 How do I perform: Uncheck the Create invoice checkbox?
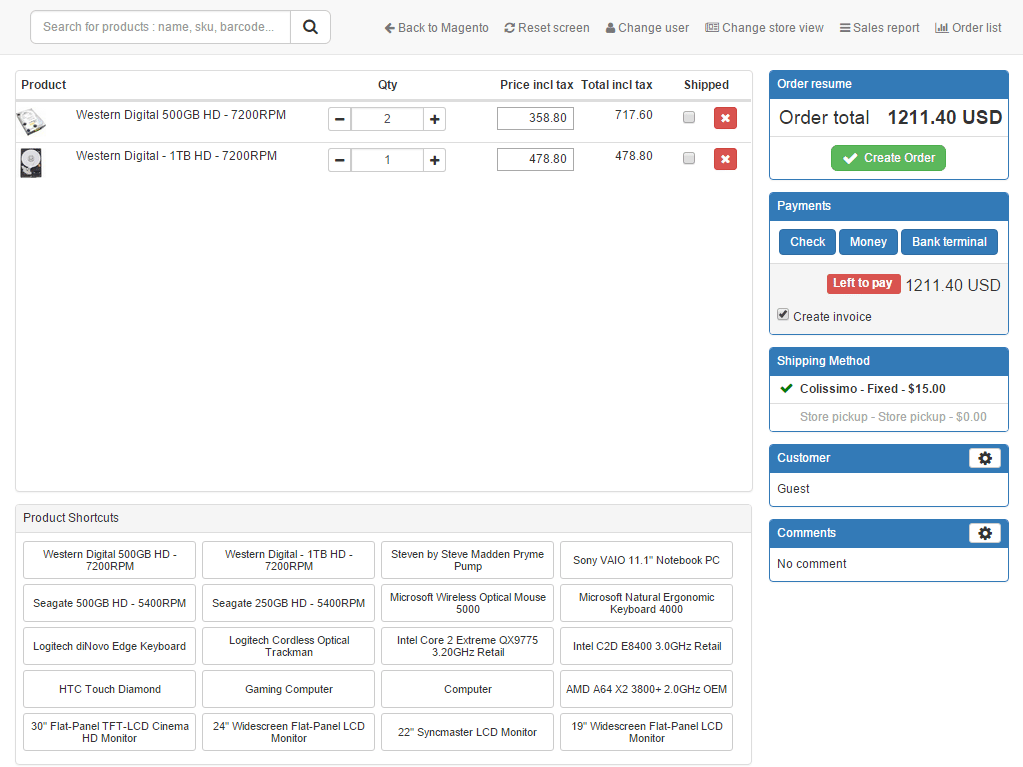tap(783, 315)
